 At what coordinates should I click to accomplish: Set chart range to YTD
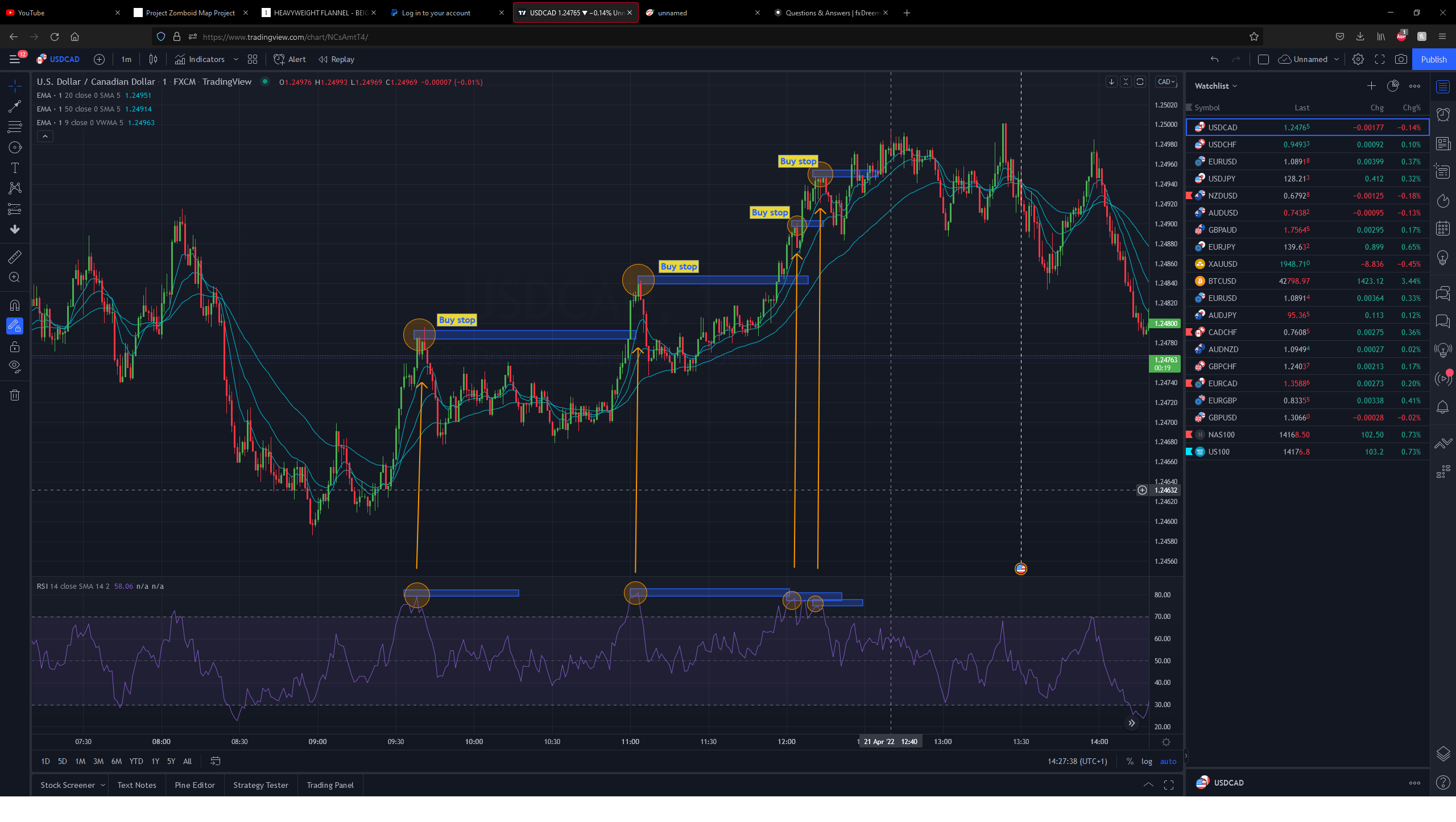click(x=136, y=761)
